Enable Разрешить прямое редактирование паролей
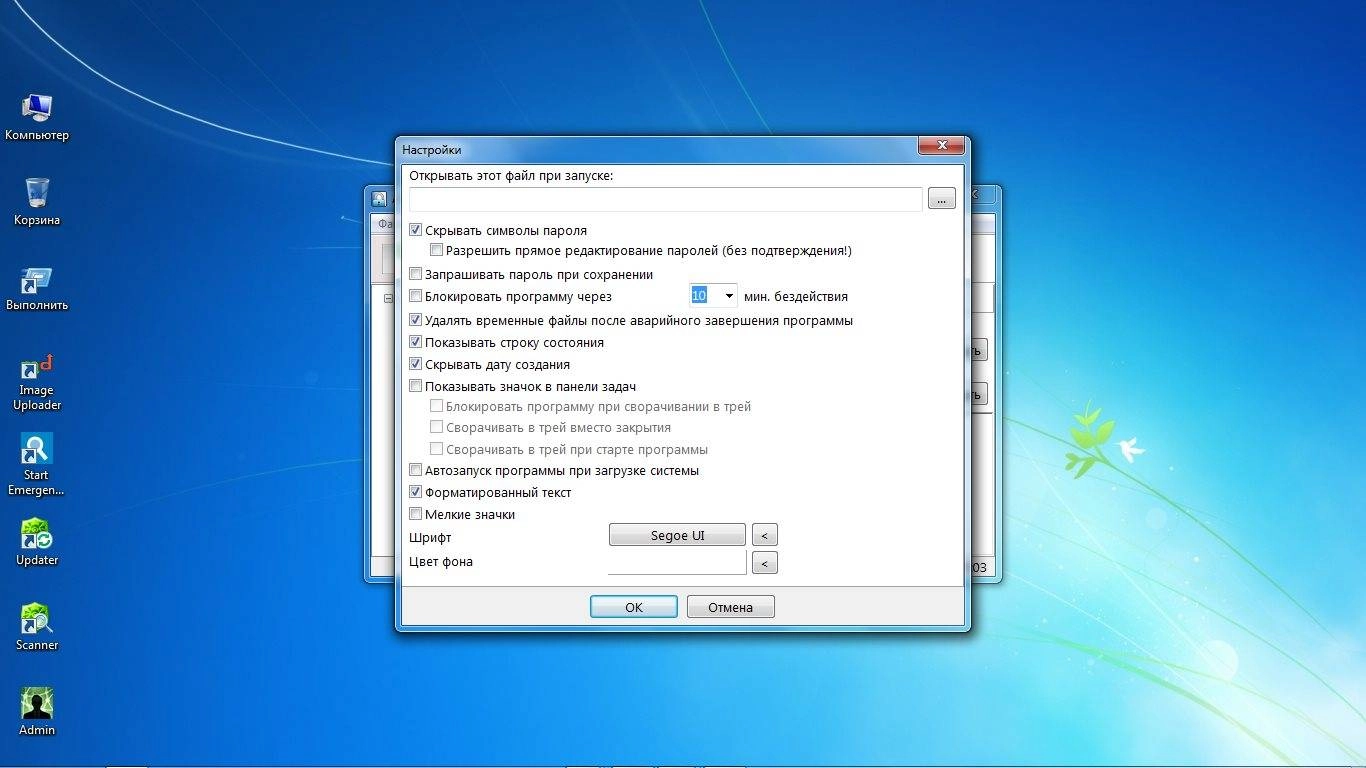 tap(436, 250)
